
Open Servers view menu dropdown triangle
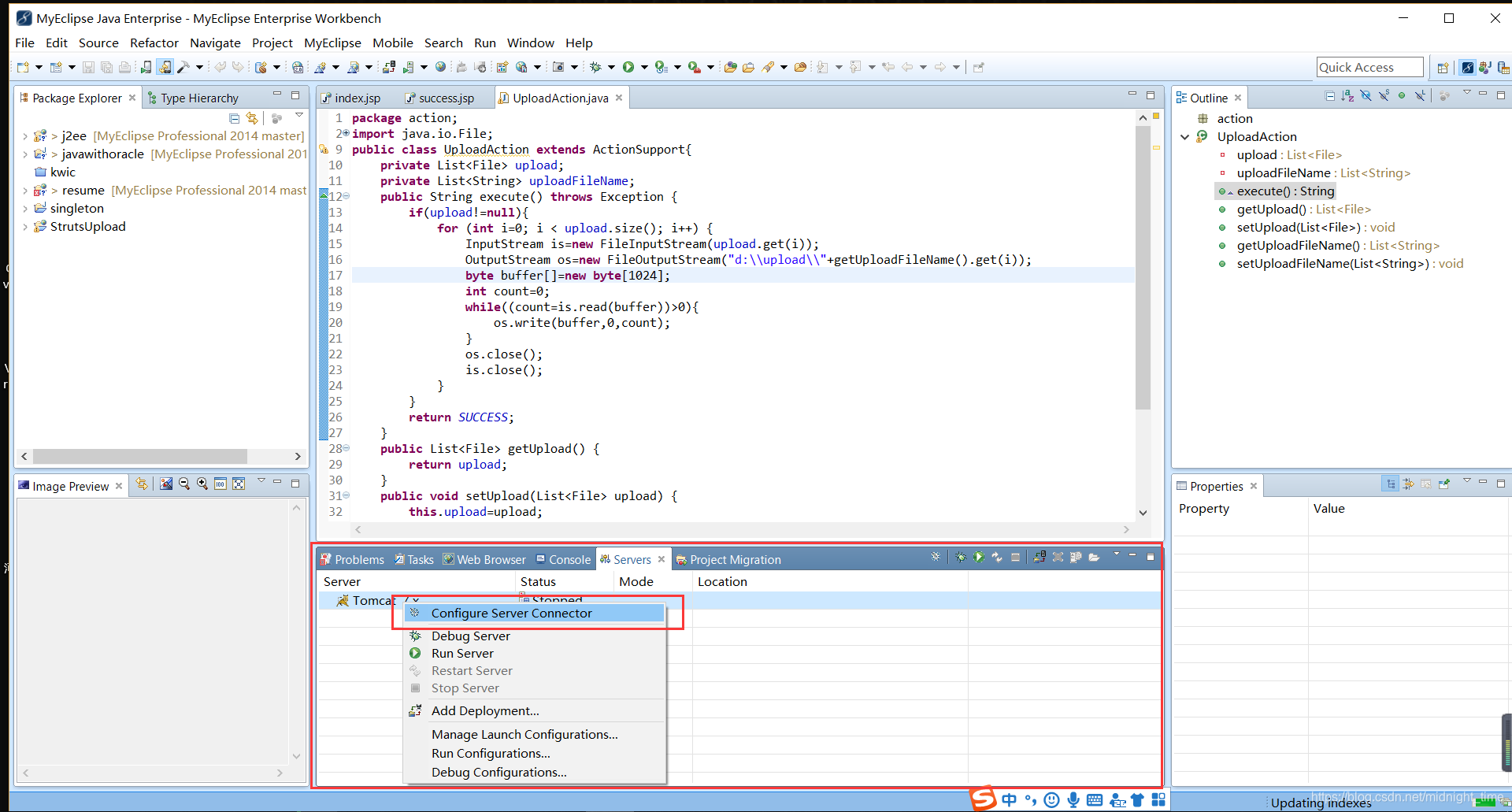coord(1116,554)
